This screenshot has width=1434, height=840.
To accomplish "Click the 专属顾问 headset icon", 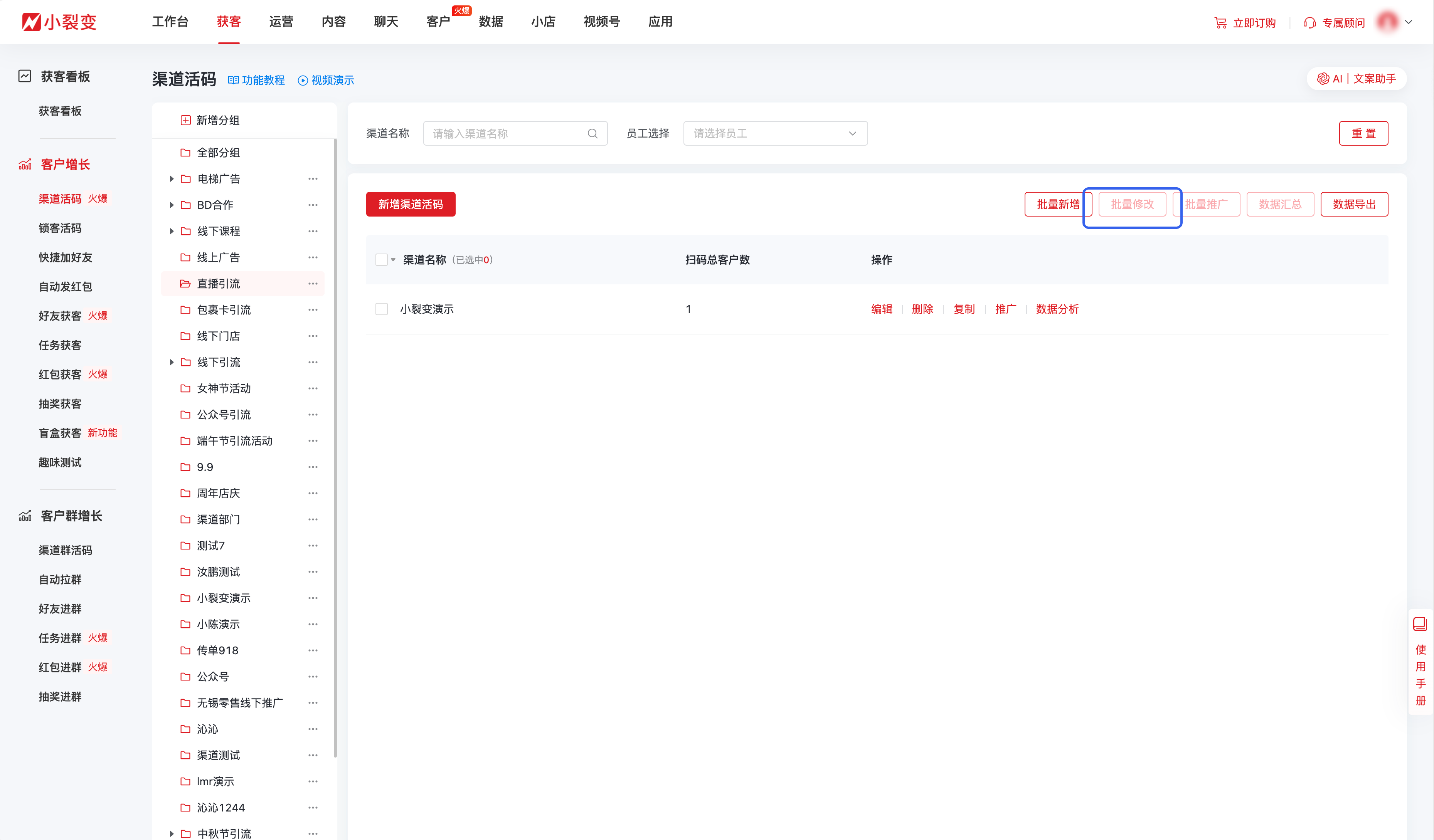I will (1309, 22).
